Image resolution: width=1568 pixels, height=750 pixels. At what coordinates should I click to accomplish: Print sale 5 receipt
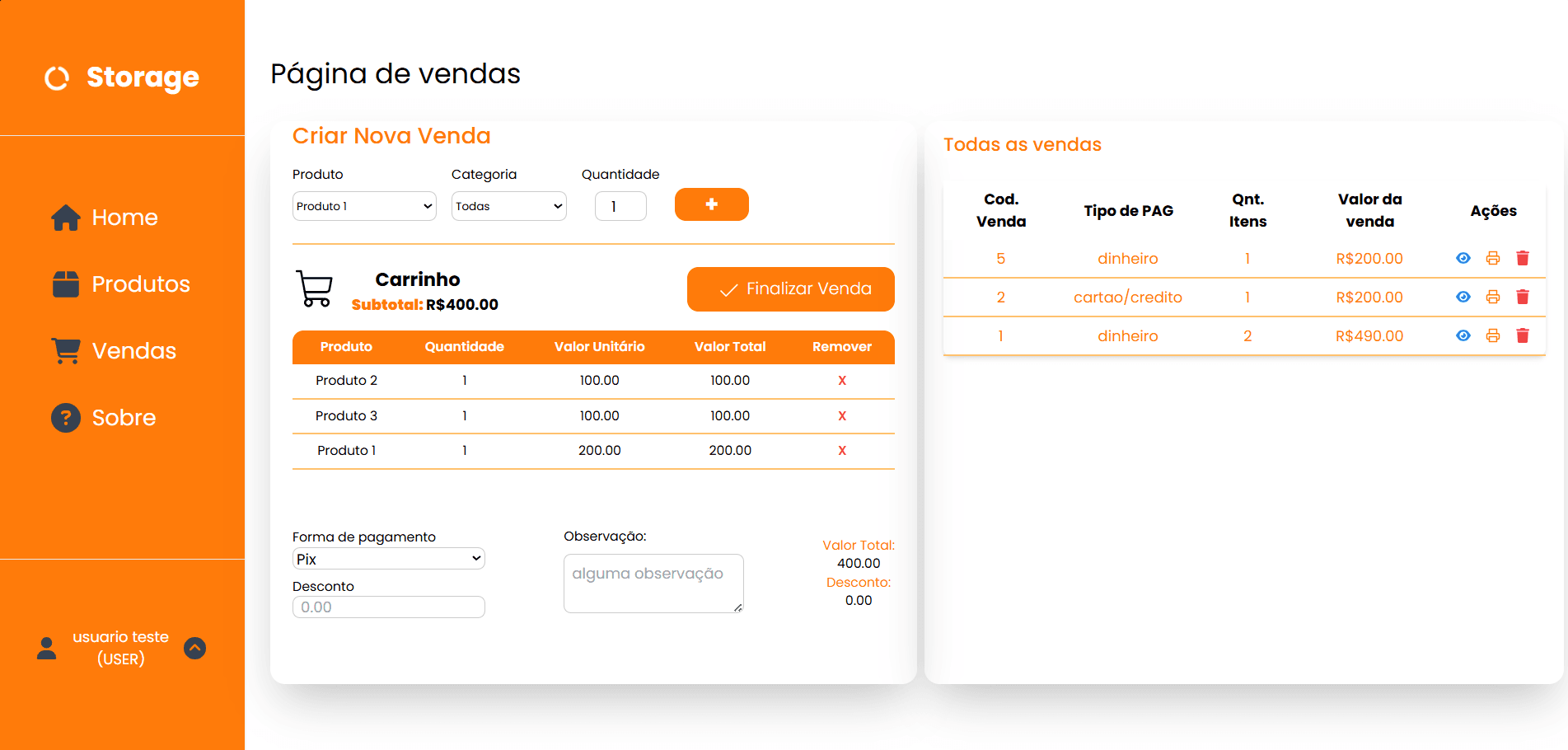pyautogui.click(x=1493, y=258)
